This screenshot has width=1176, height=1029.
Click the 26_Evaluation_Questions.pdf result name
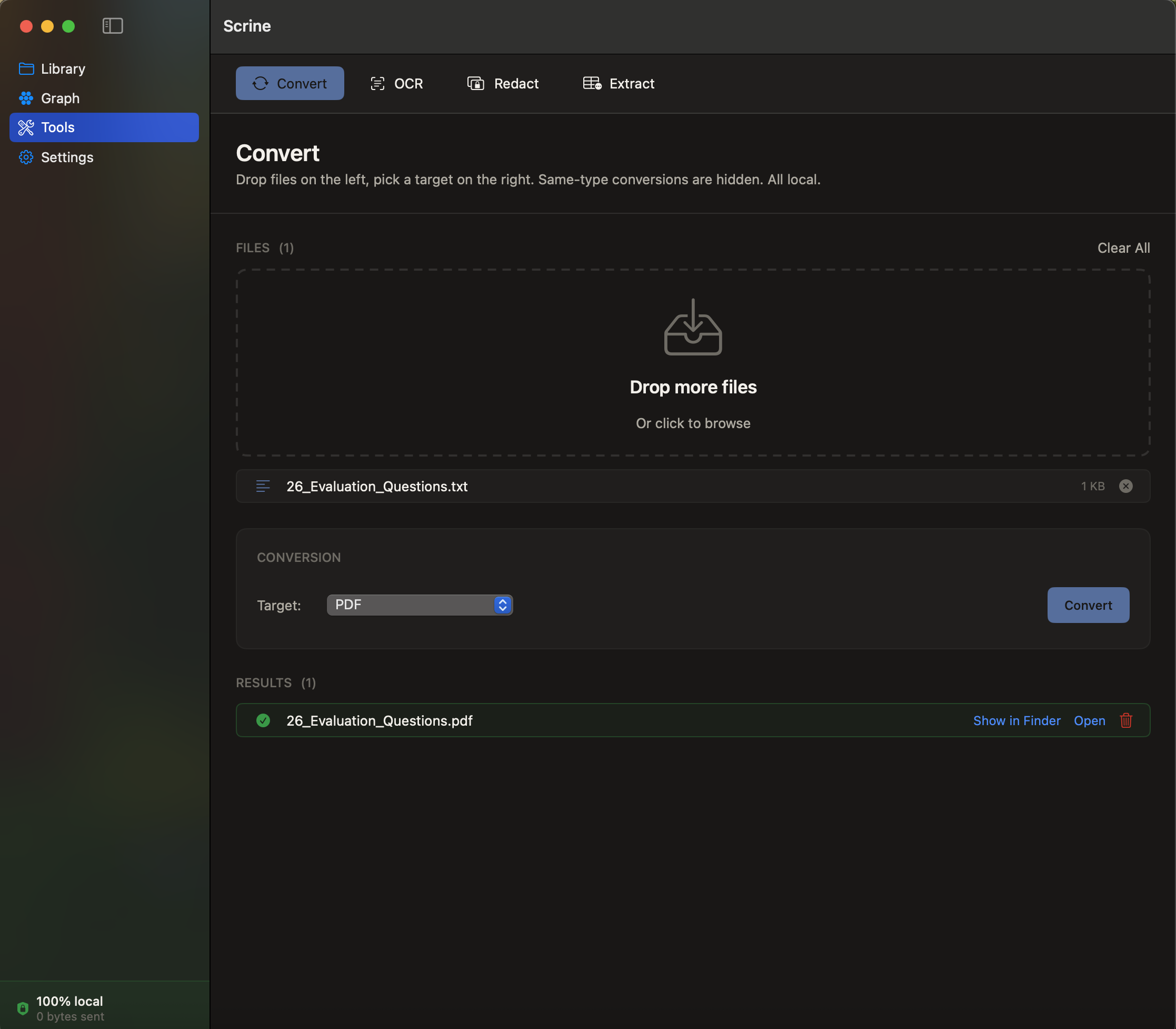[x=380, y=720]
